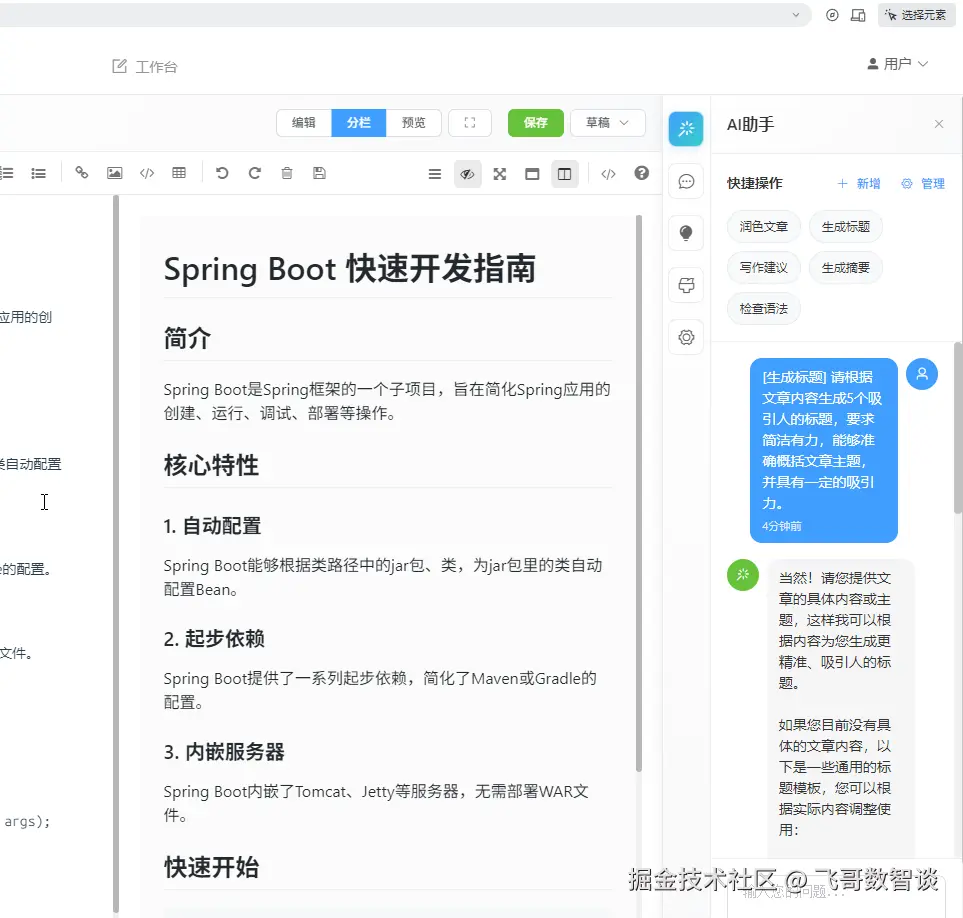Screen dimensions: 963x918
Task: Insert an image using the picture icon
Action: coord(114,173)
